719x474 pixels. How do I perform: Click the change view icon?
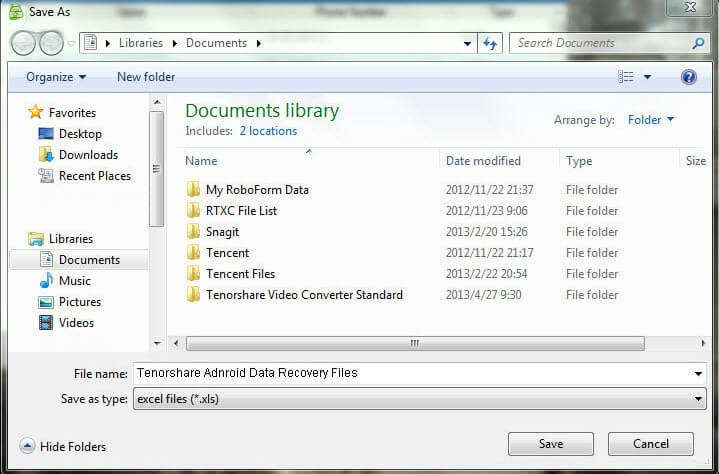[x=625, y=77]
